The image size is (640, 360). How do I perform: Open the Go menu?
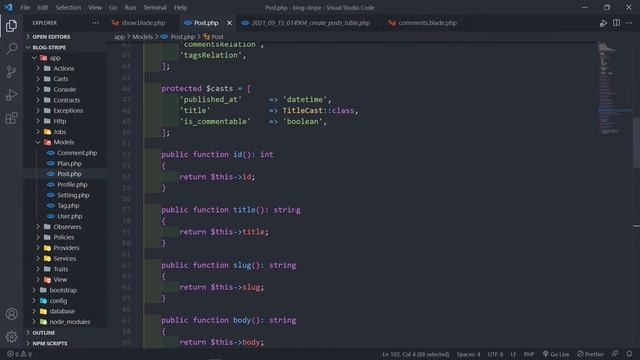(x=113, y=7)
